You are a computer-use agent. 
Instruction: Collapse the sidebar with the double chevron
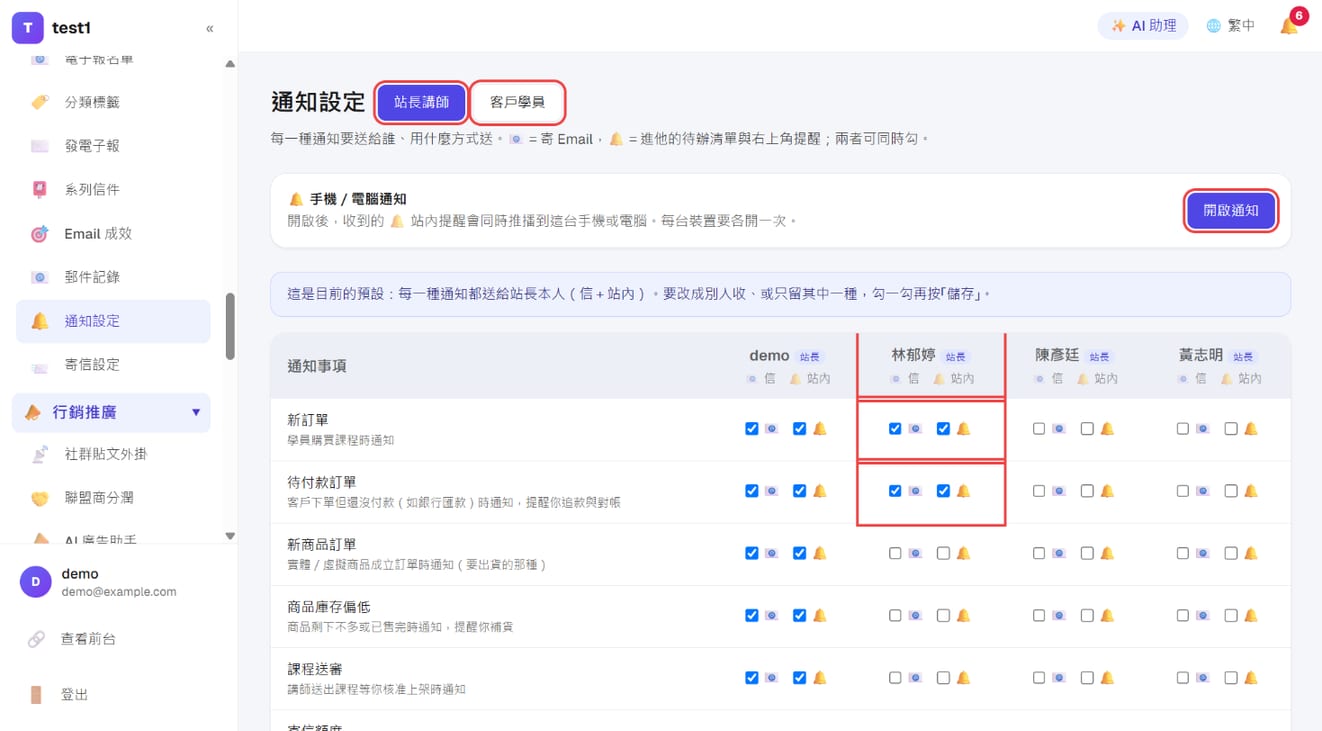point(209,28)
